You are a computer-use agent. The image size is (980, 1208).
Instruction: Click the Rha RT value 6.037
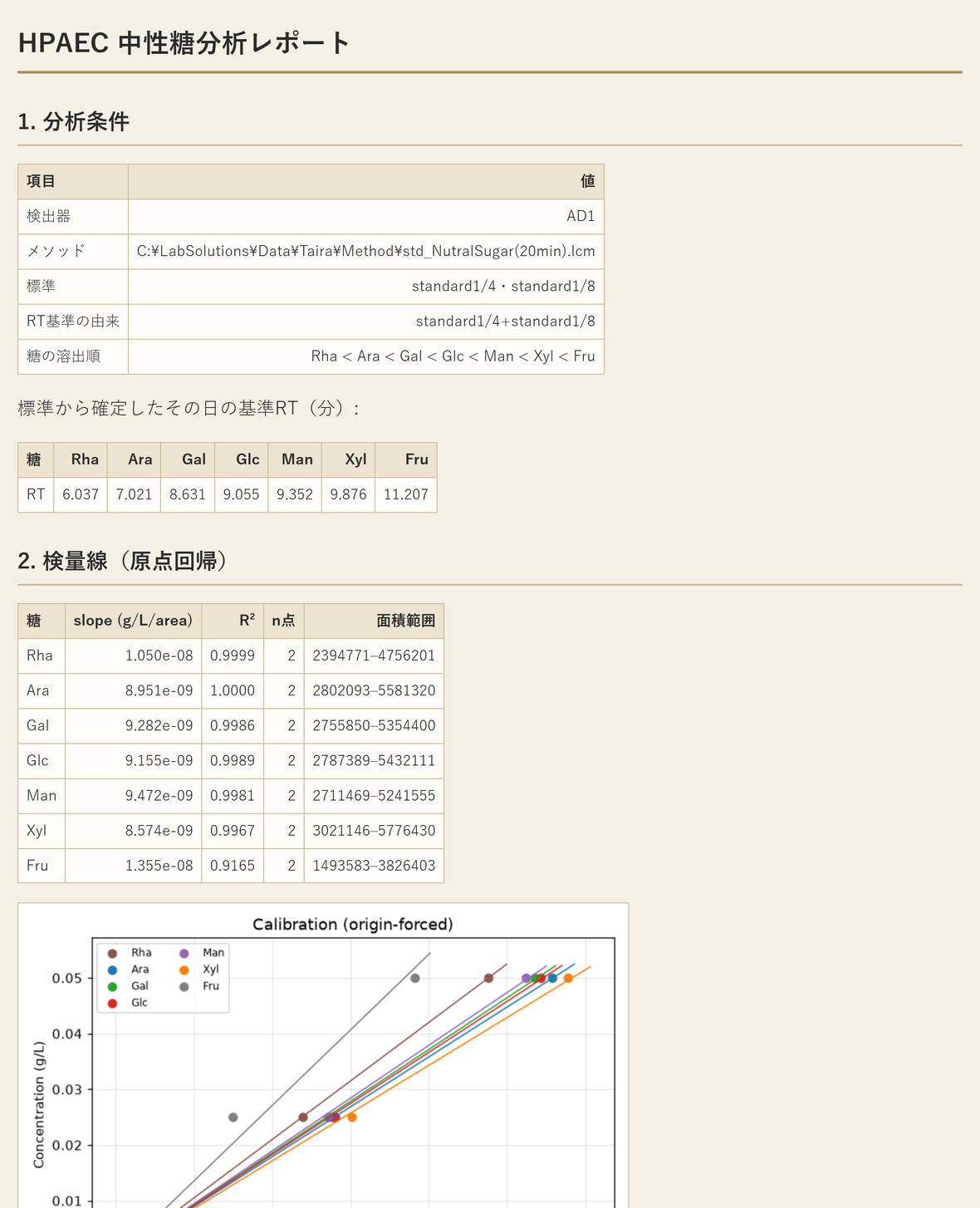[81, 494]
